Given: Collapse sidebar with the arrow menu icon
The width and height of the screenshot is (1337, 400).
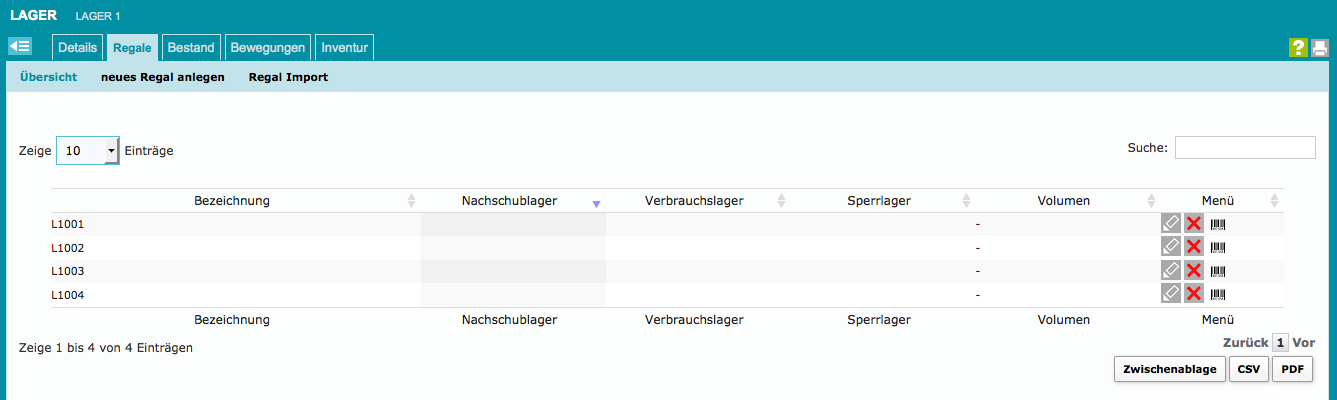Looking at the screenshot, I should pyautogui.click(x=20, y=46).
